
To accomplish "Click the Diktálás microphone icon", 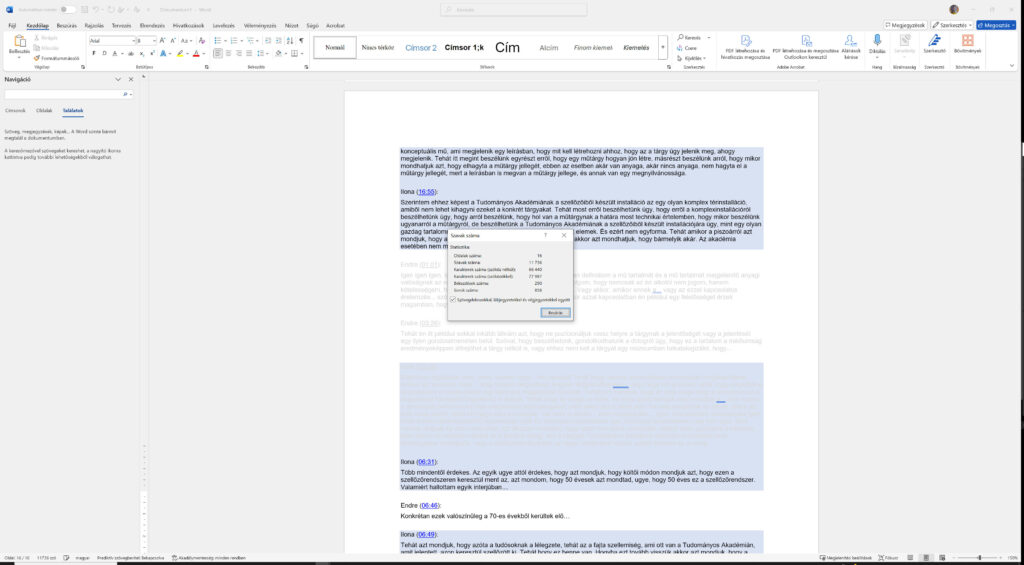I will tap(877, 42).
